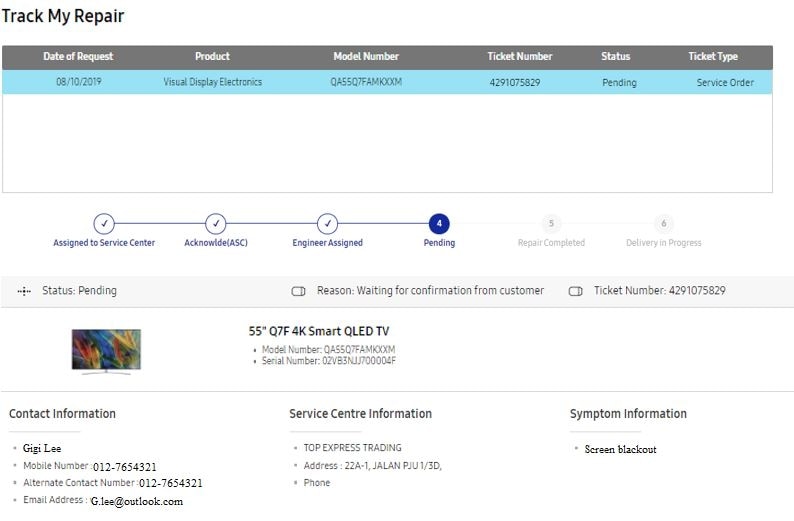This screenshot has width=794, height=521.
Task: Click the status icon beside Status: Pending
Action: (24, 291)
